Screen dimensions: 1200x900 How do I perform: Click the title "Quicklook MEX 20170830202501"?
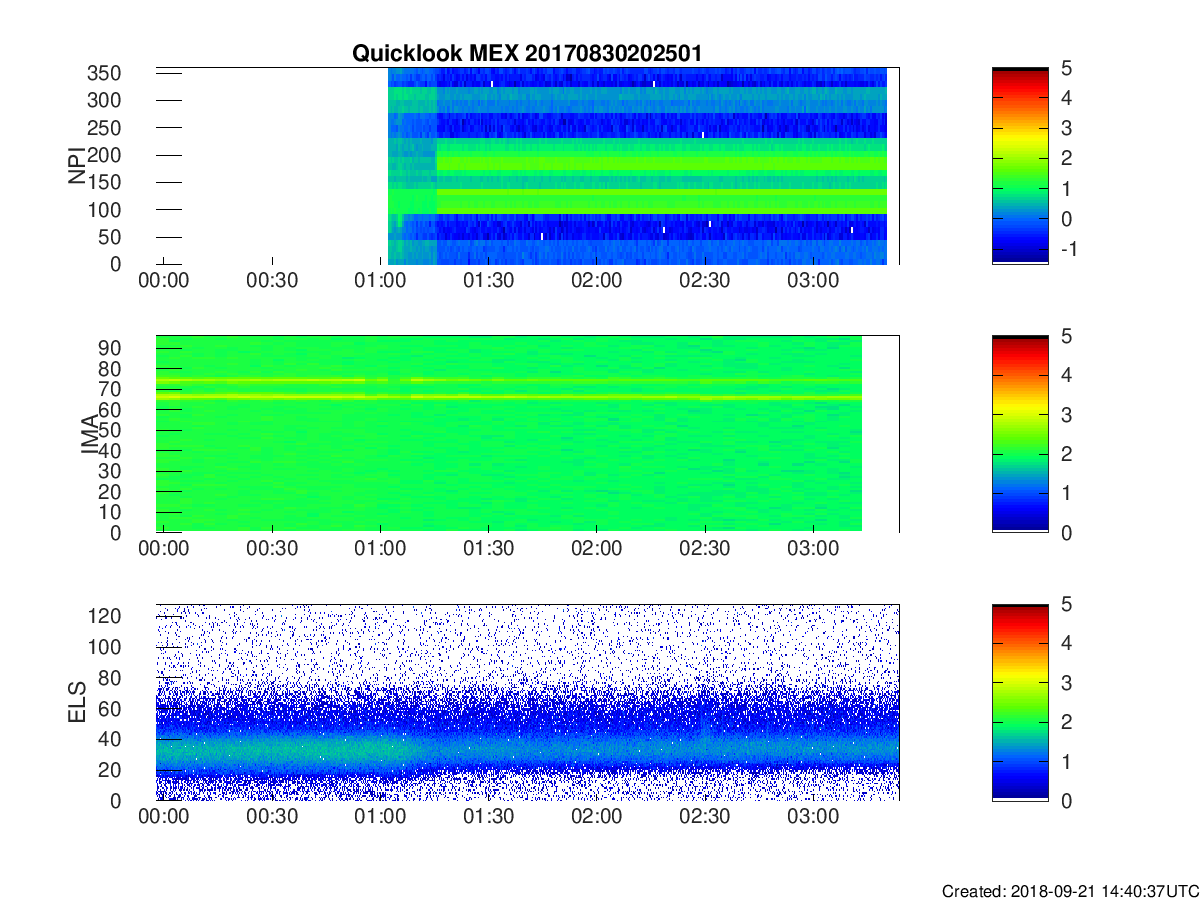pos(526,53)
